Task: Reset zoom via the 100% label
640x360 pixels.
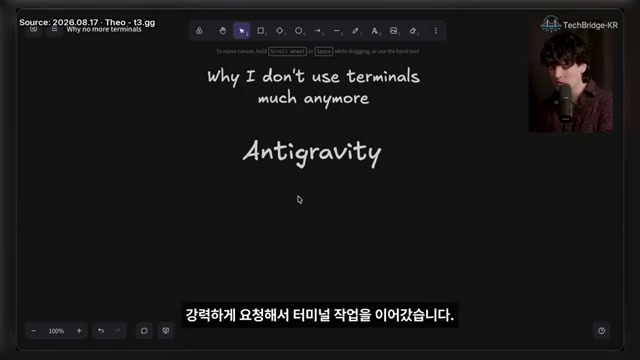Action: click(56, 331)
